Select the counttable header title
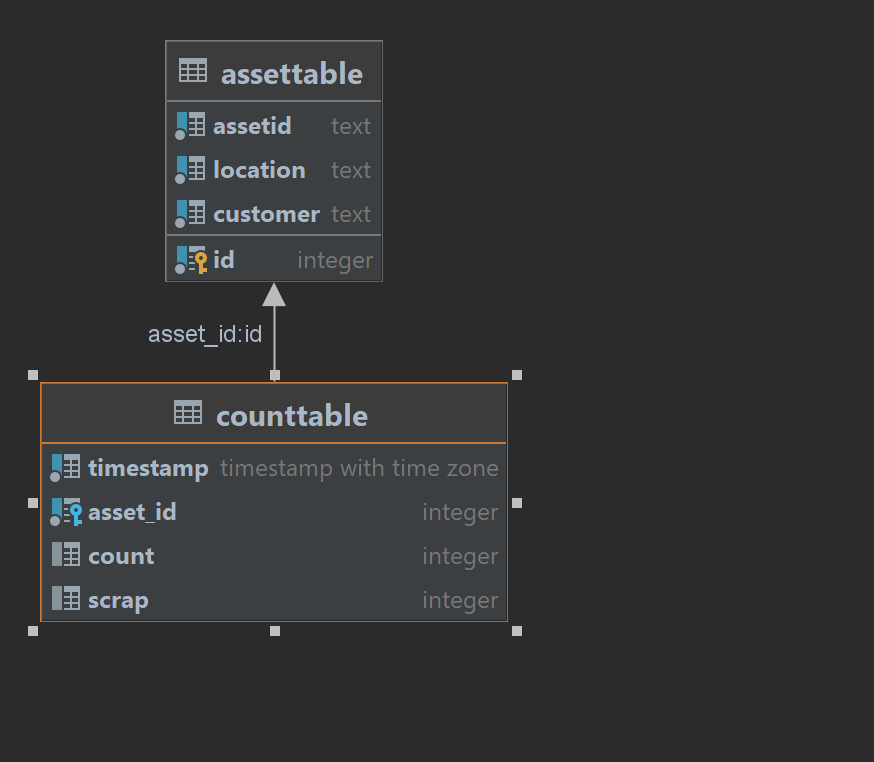Image resolution: width=874 pixels, height=762 pixels. click(x=291, y=416)
